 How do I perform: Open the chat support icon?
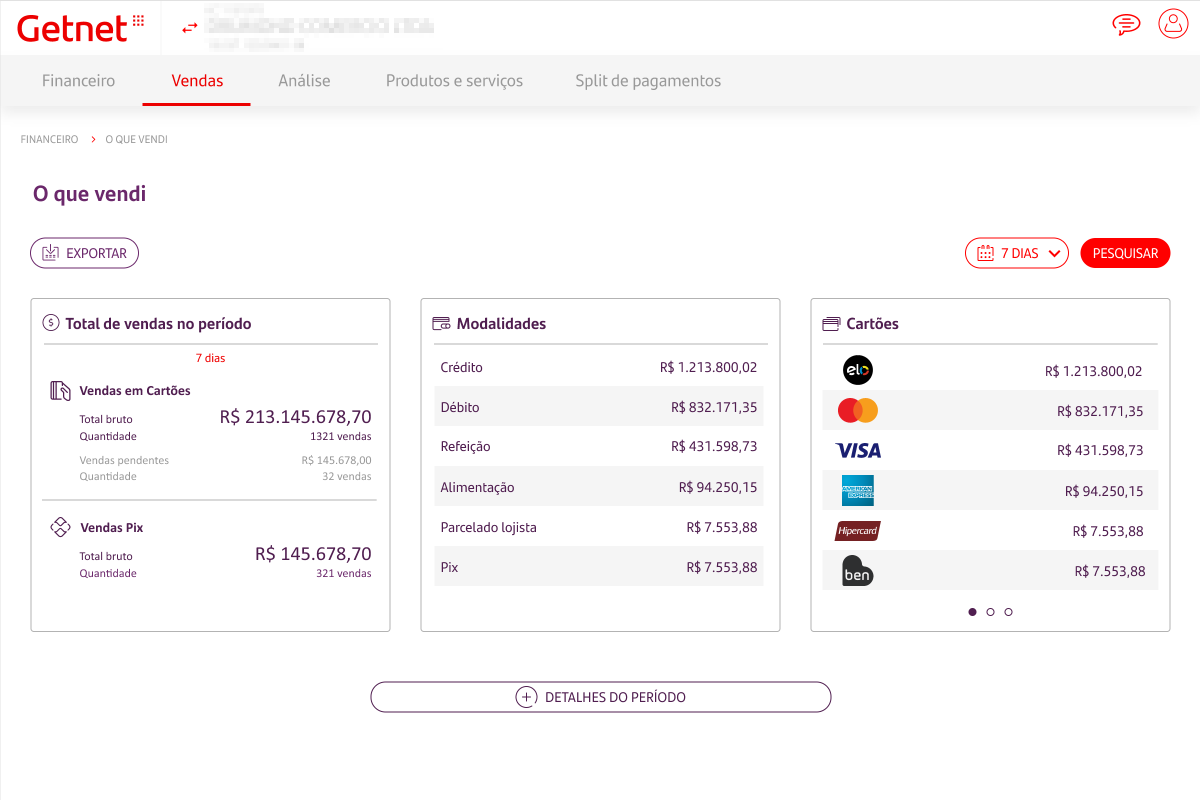pyautogui.click(x=1126, y=24)
